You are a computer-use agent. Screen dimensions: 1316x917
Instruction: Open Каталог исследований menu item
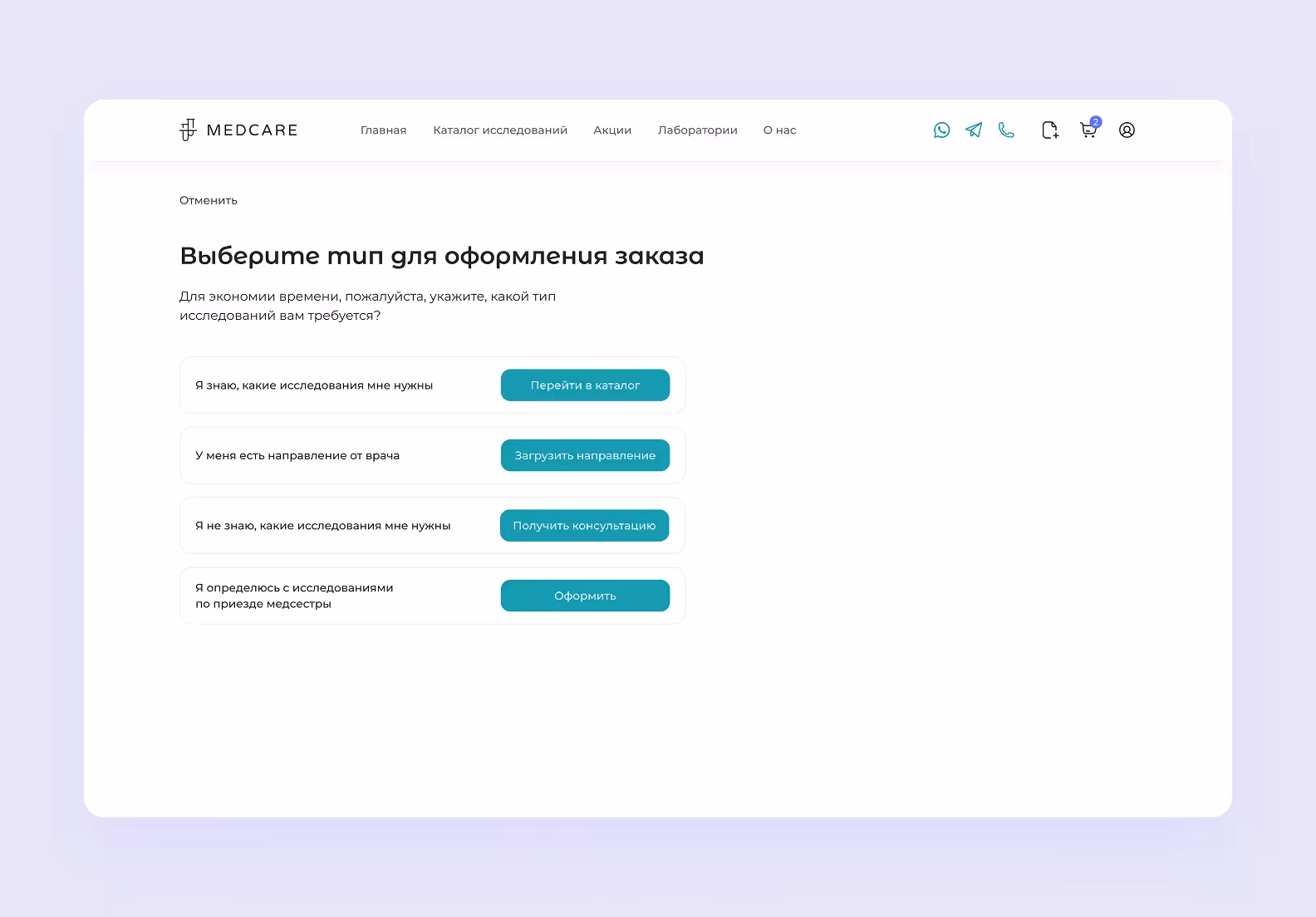[500, 130]
